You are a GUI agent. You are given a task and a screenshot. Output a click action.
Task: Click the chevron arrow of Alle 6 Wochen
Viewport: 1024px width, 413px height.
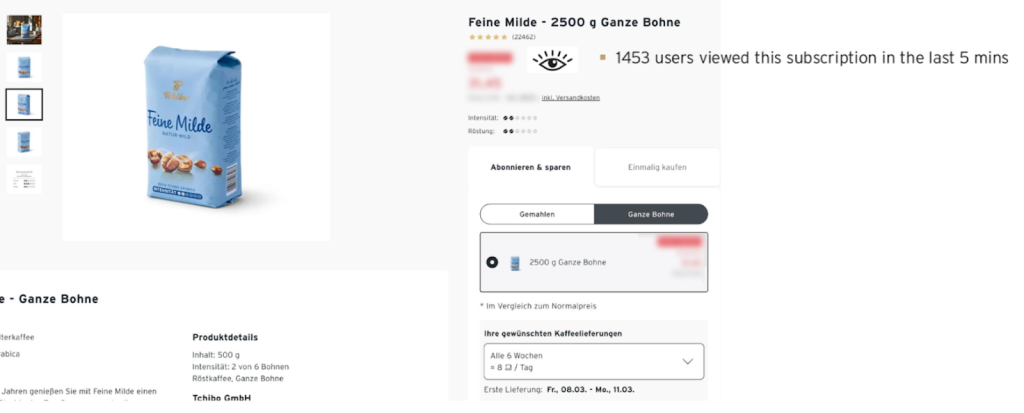pos(688,361)
